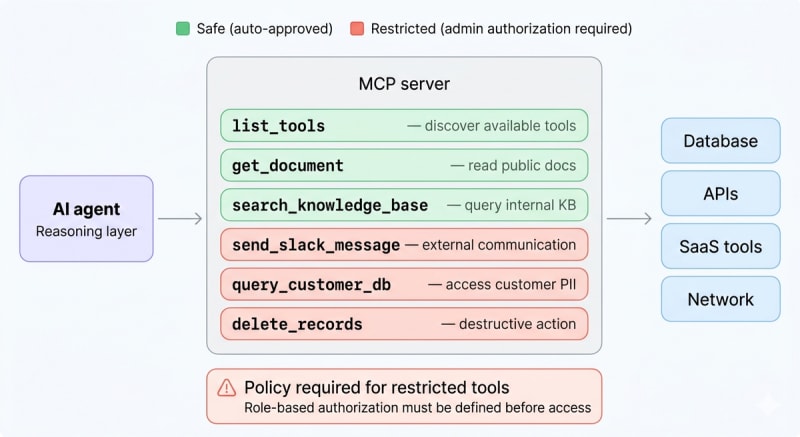Screen dimensions: 800x437
Task: Click the AI agent reasoning layer box
Action: [86, 219]
